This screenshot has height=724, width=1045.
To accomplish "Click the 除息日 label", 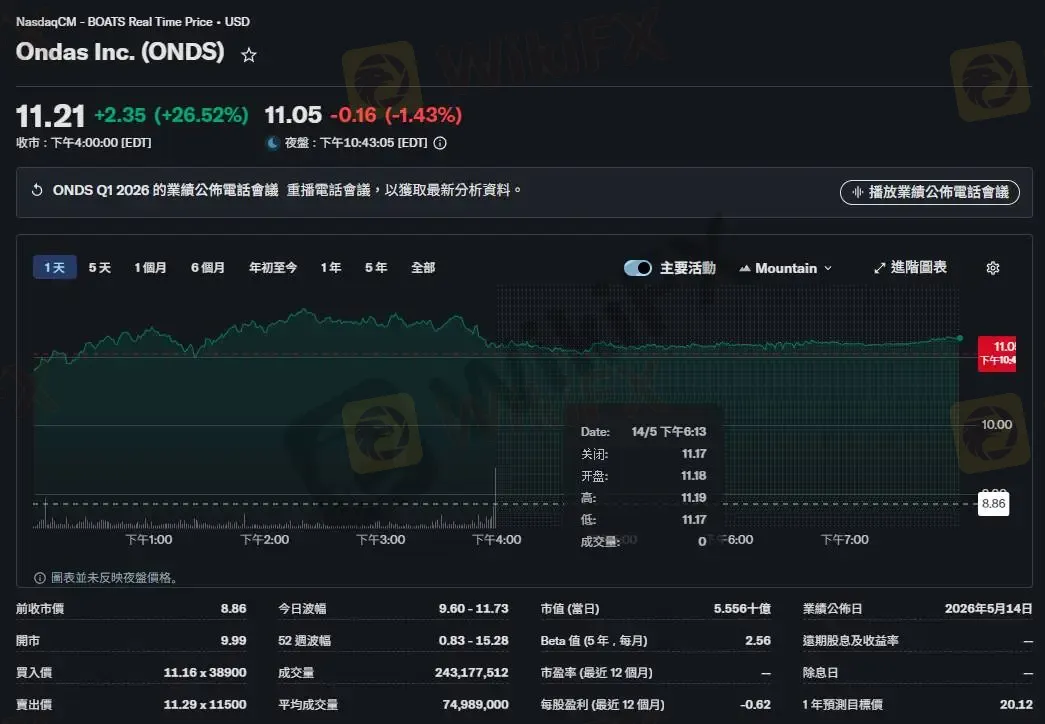I will [820, 673].
